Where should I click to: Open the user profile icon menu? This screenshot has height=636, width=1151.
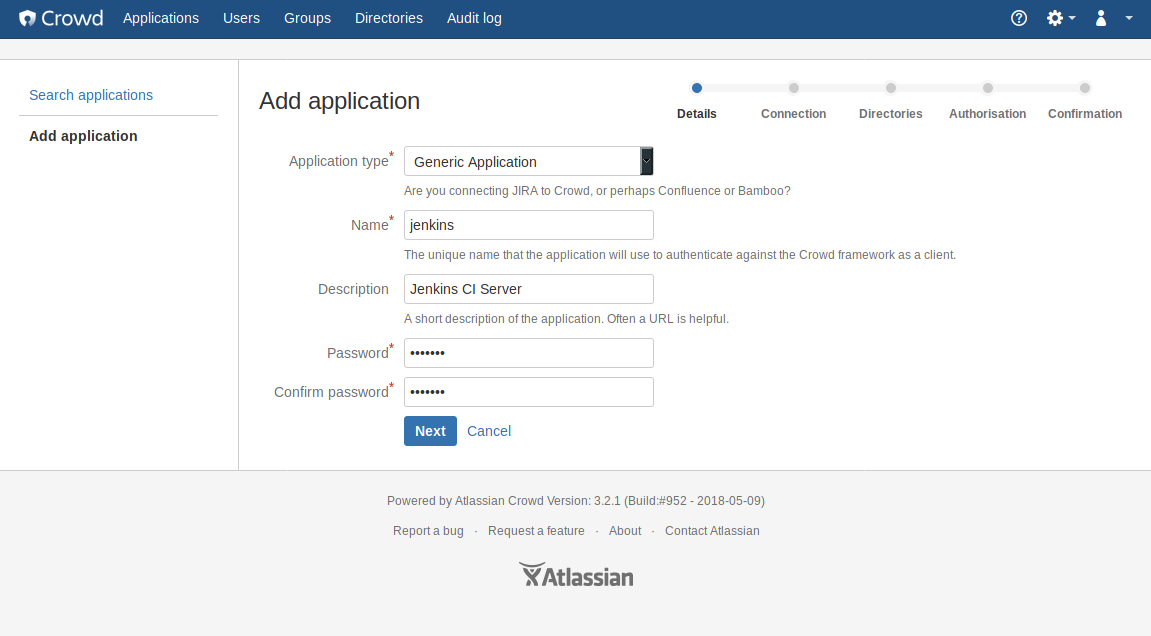(1100, 18)
